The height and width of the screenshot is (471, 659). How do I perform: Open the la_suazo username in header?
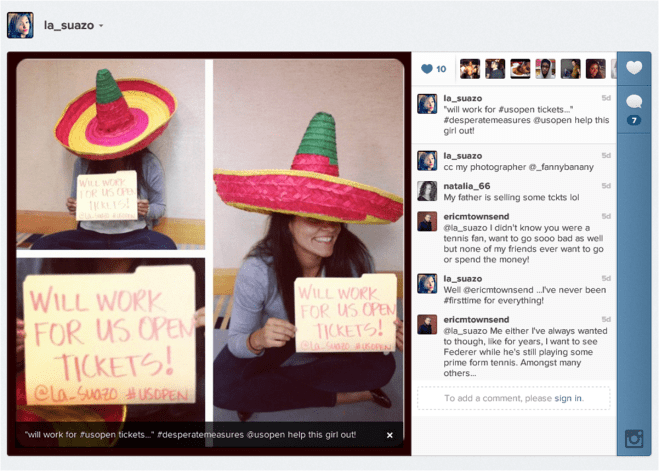pyautogui.click(x=68, y=25)
